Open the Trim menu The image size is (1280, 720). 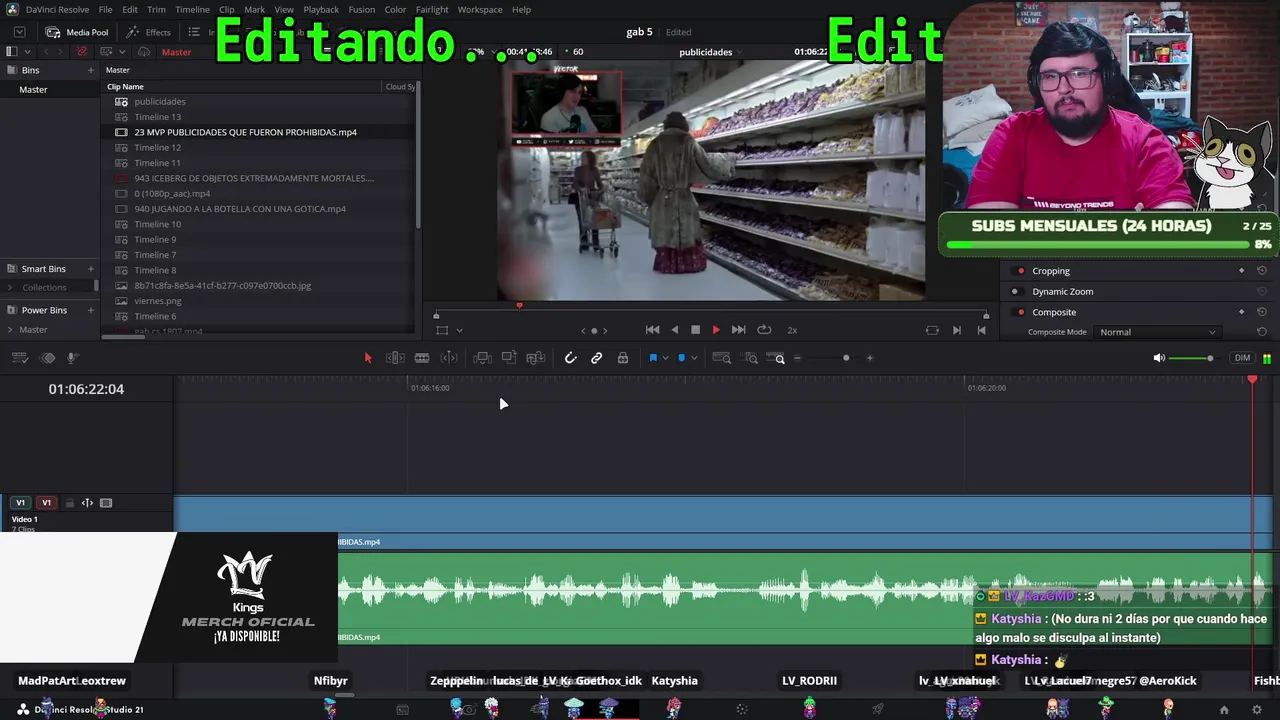pyautogui.click(x=156, y=10)
